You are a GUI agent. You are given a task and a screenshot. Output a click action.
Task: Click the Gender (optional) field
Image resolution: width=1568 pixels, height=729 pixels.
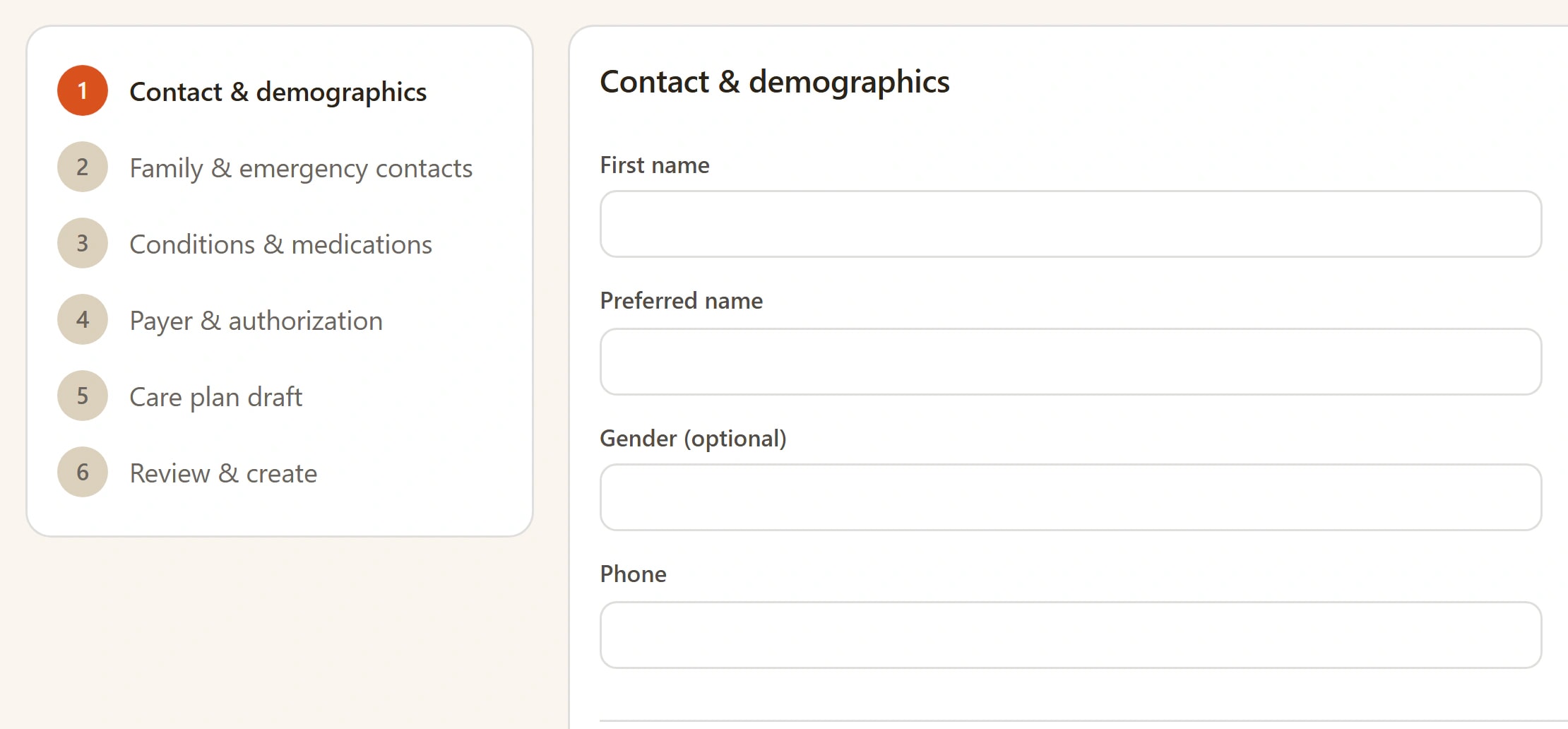[1071, 497]
